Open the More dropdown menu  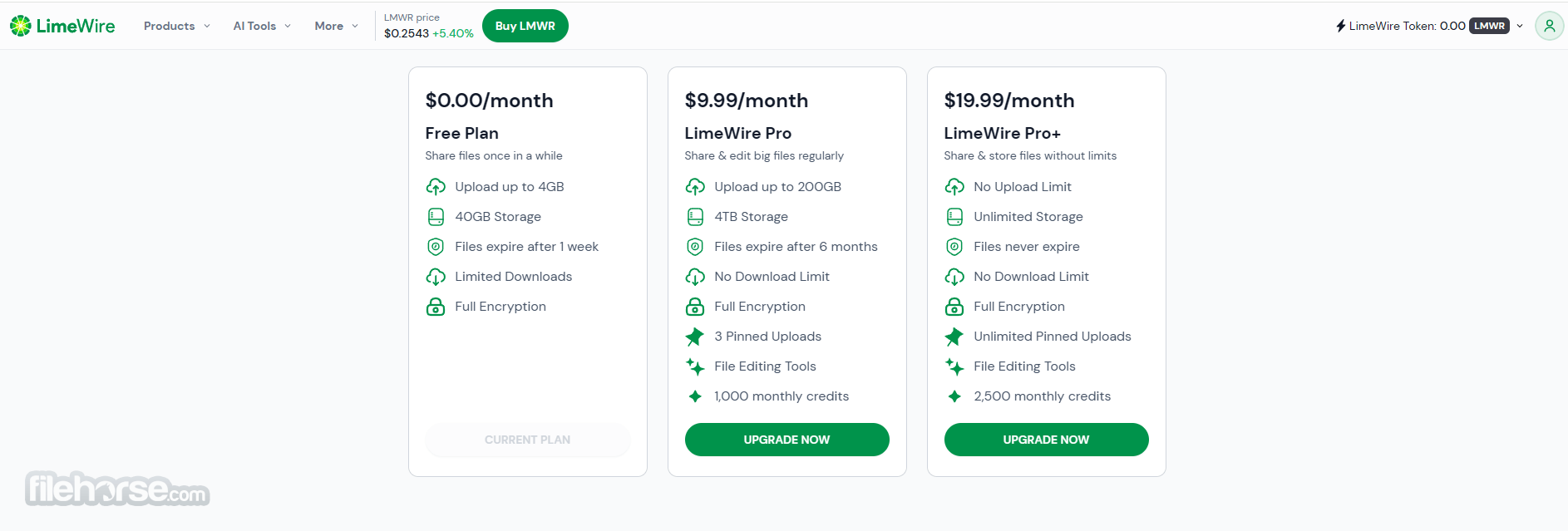tap(336, 26)
